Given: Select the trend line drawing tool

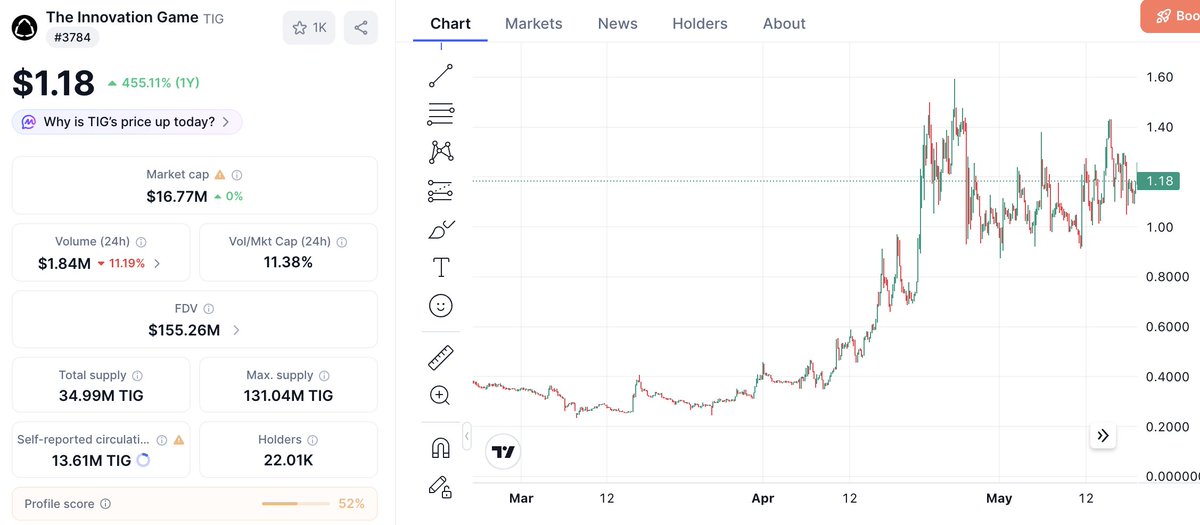Looking at the screenshot, I should 440,76.
